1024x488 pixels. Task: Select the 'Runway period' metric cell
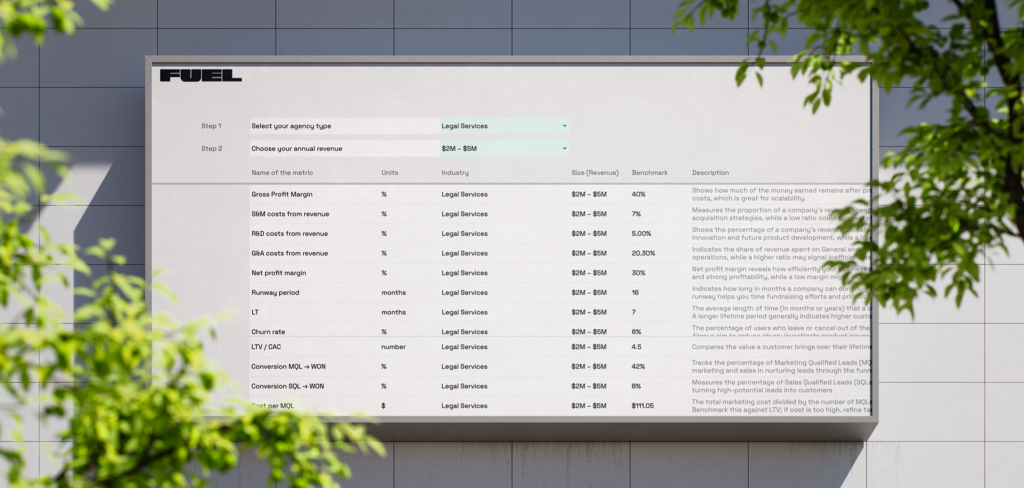click(x=275, y=293)
